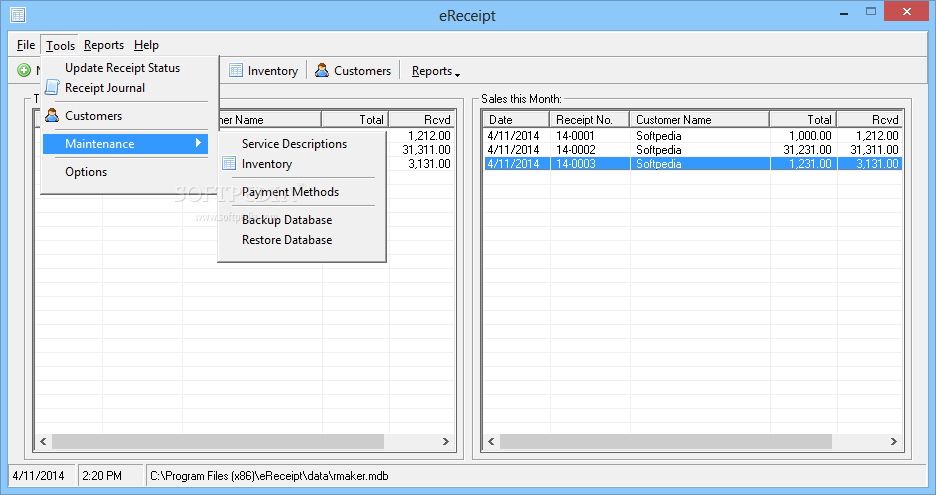Viewport: 936px width, 495px height.
Task: Sort by Customer Name in Sales this Month
Action: [x=699, y=119]
